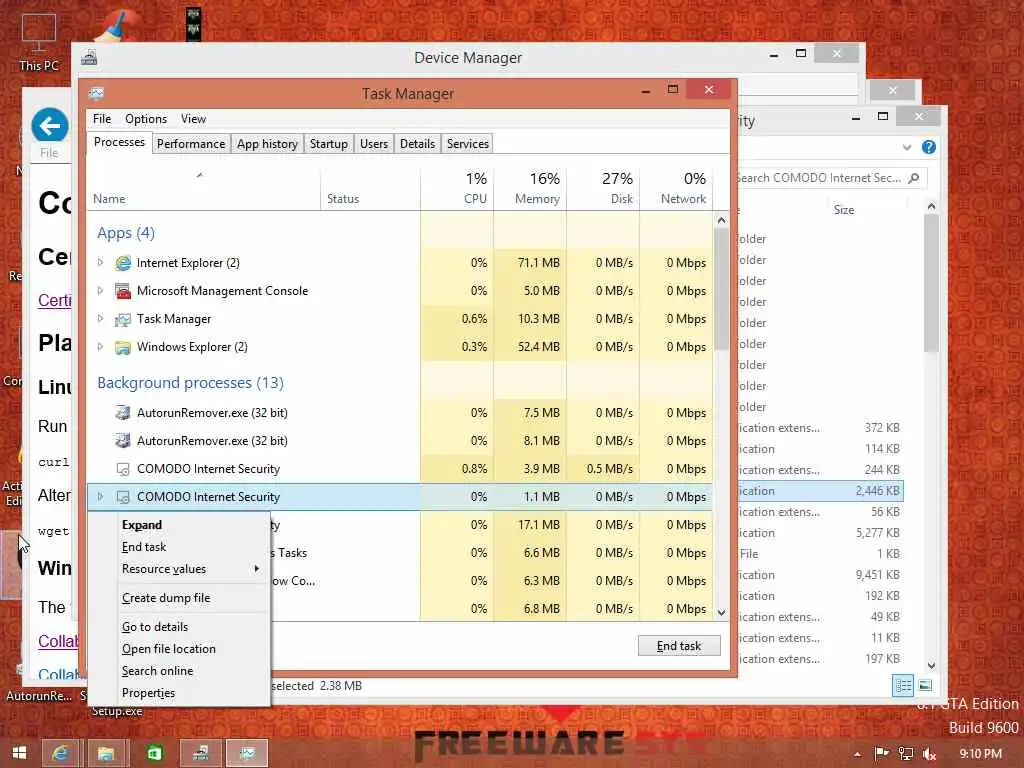Click the End task button at bottom
The width and height of the screenshot is (1024, 768).
(679, 646)
